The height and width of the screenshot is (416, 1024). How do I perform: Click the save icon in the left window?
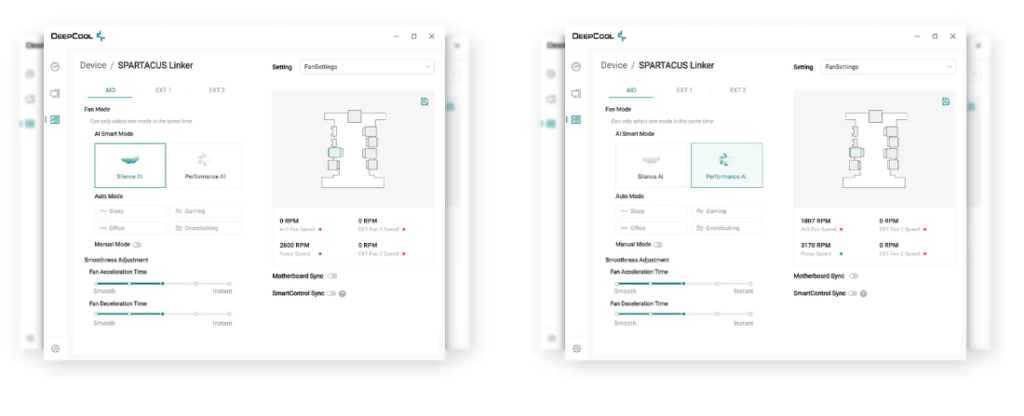click(425, 101)
